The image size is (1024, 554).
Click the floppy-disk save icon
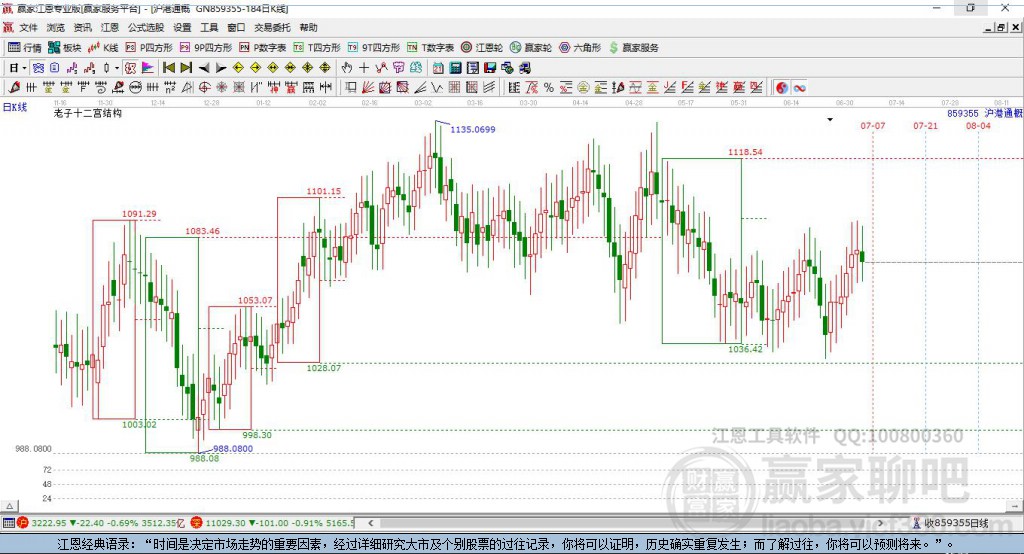490,68
